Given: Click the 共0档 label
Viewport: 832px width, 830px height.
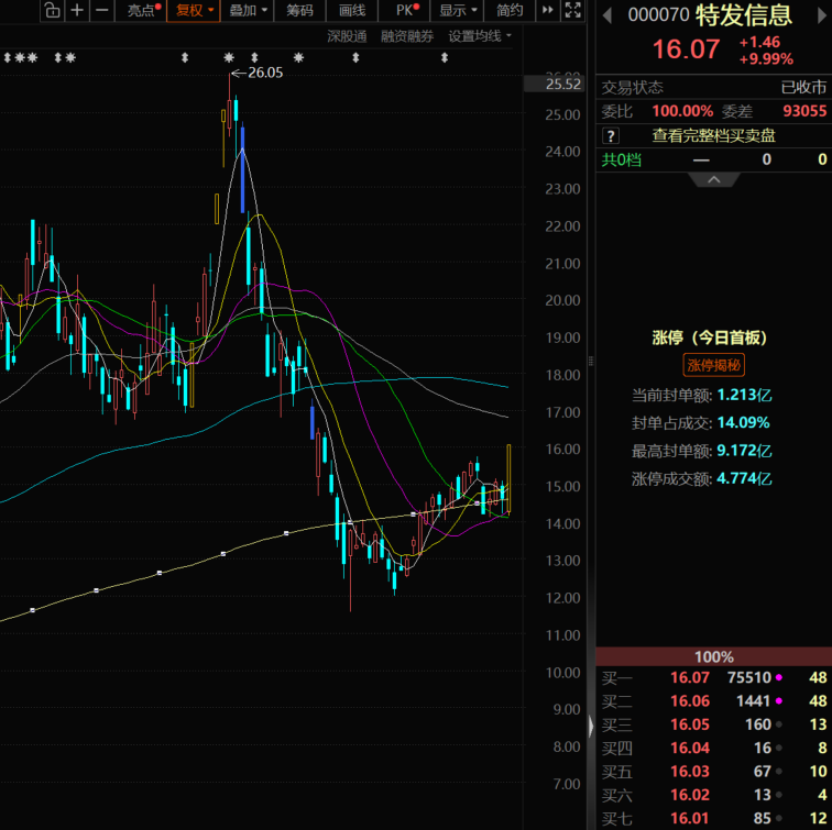Looking at the screenshot, I should (x=621, y=160).
